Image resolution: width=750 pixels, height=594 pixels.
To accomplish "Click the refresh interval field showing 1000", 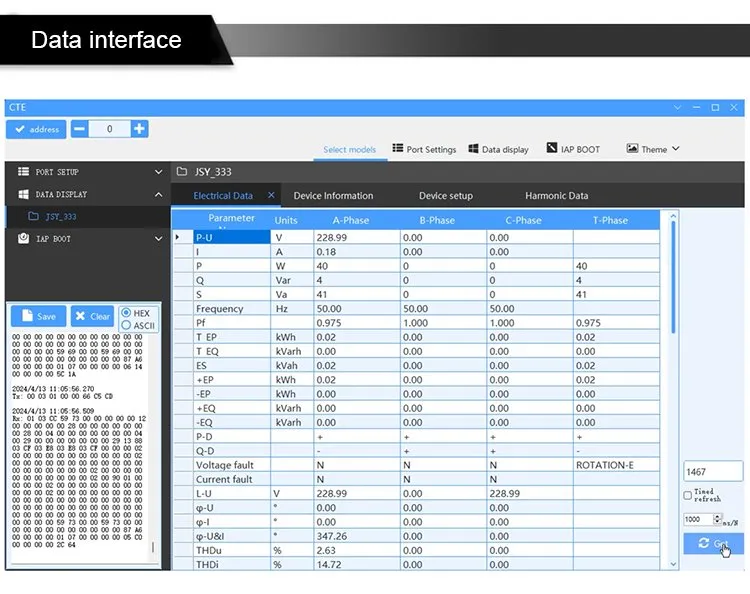I will point(698,519).
